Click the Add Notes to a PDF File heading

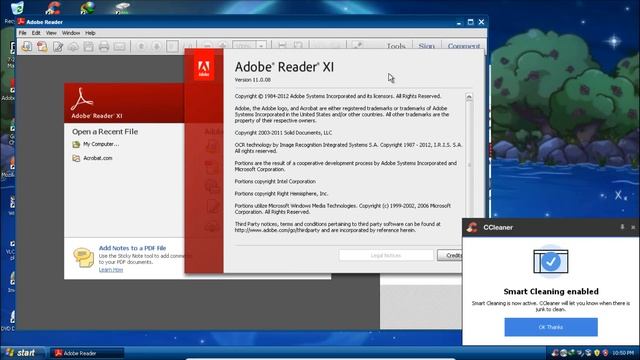132,248
